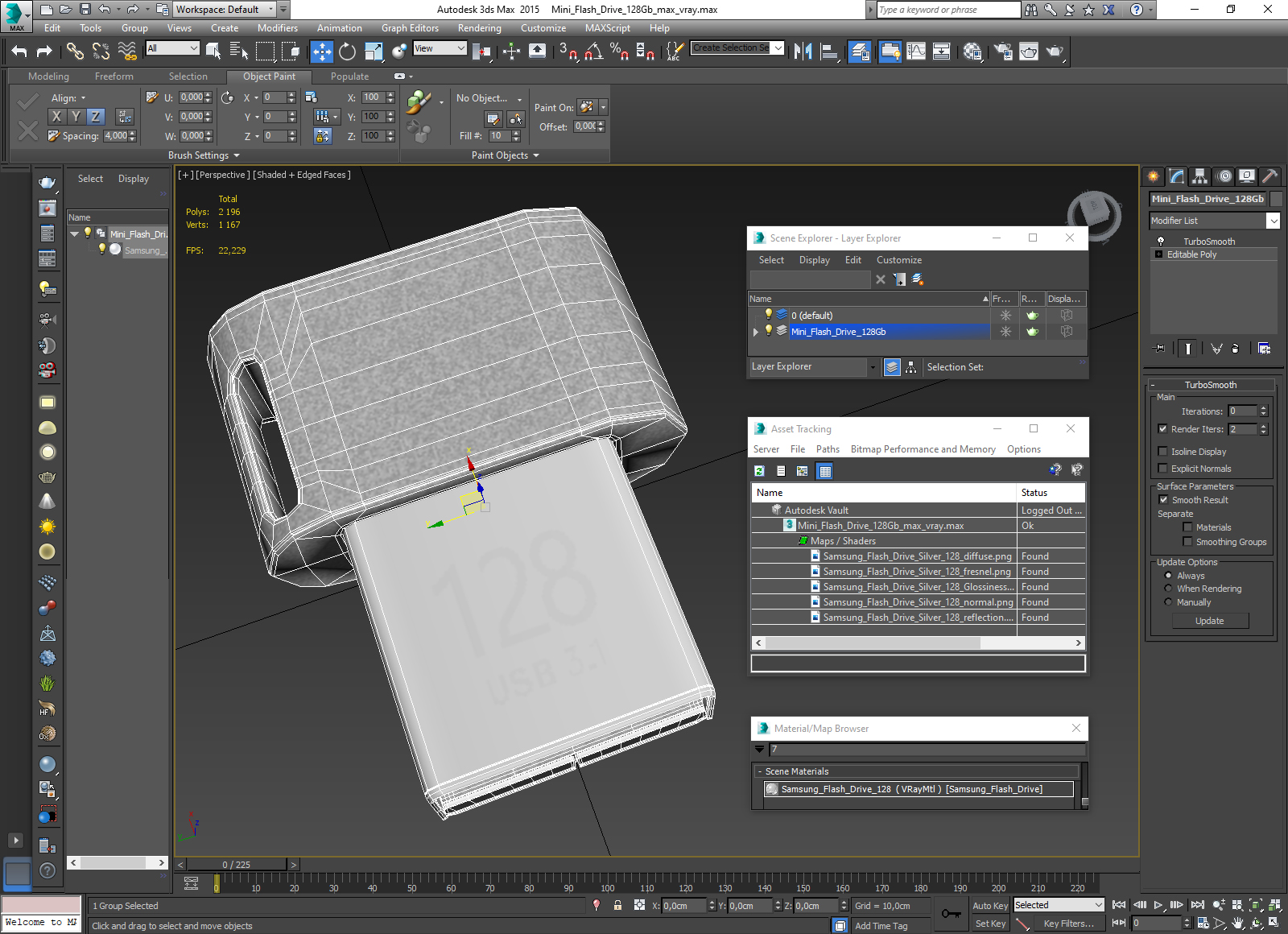Open the Material Editor
1288x934 pixels.
coord(972,52)
